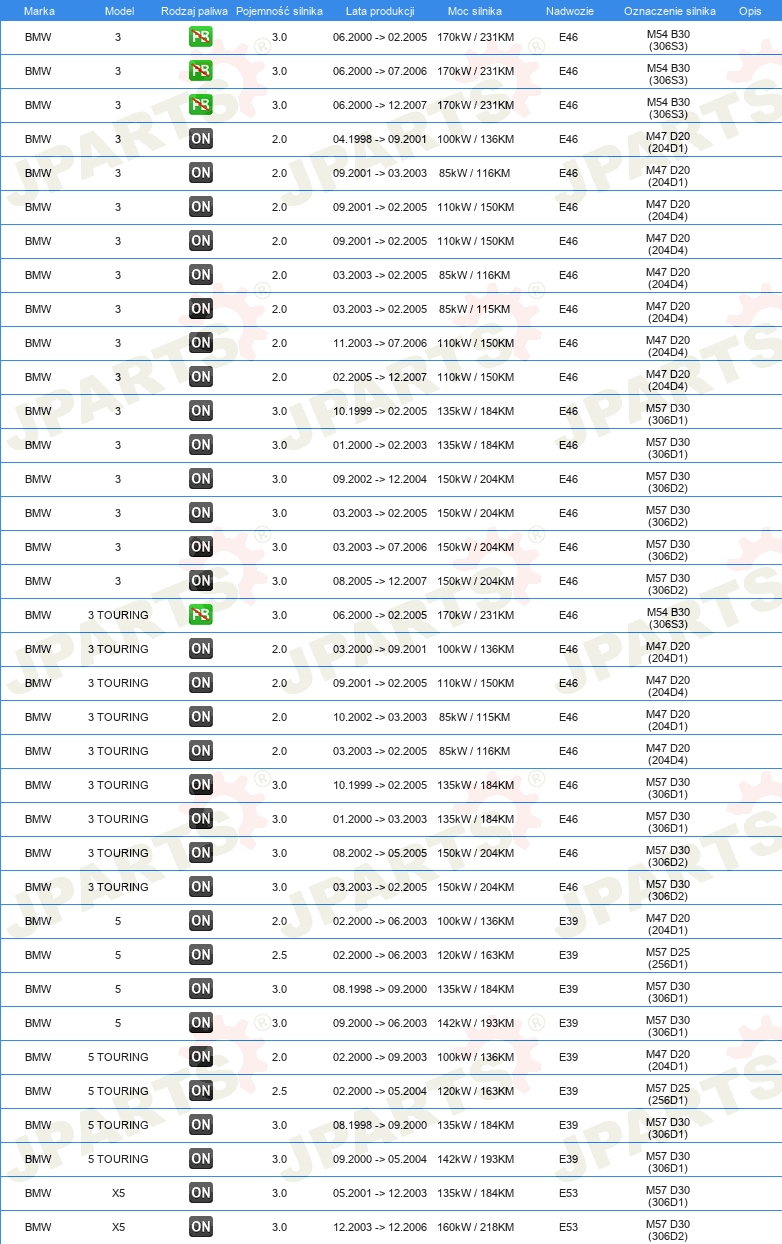Click 120kW / 163KM in the 5 TOURING row

475,1091
